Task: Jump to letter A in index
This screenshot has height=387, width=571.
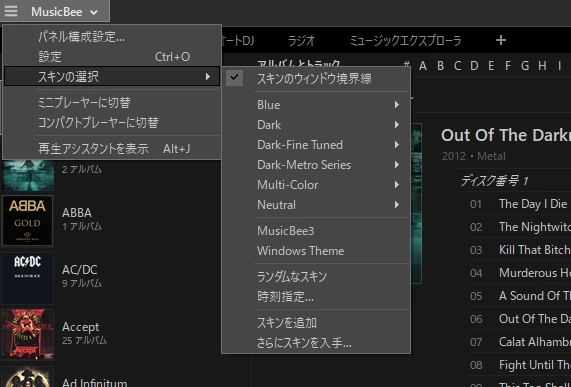Action: click(423, 66)
